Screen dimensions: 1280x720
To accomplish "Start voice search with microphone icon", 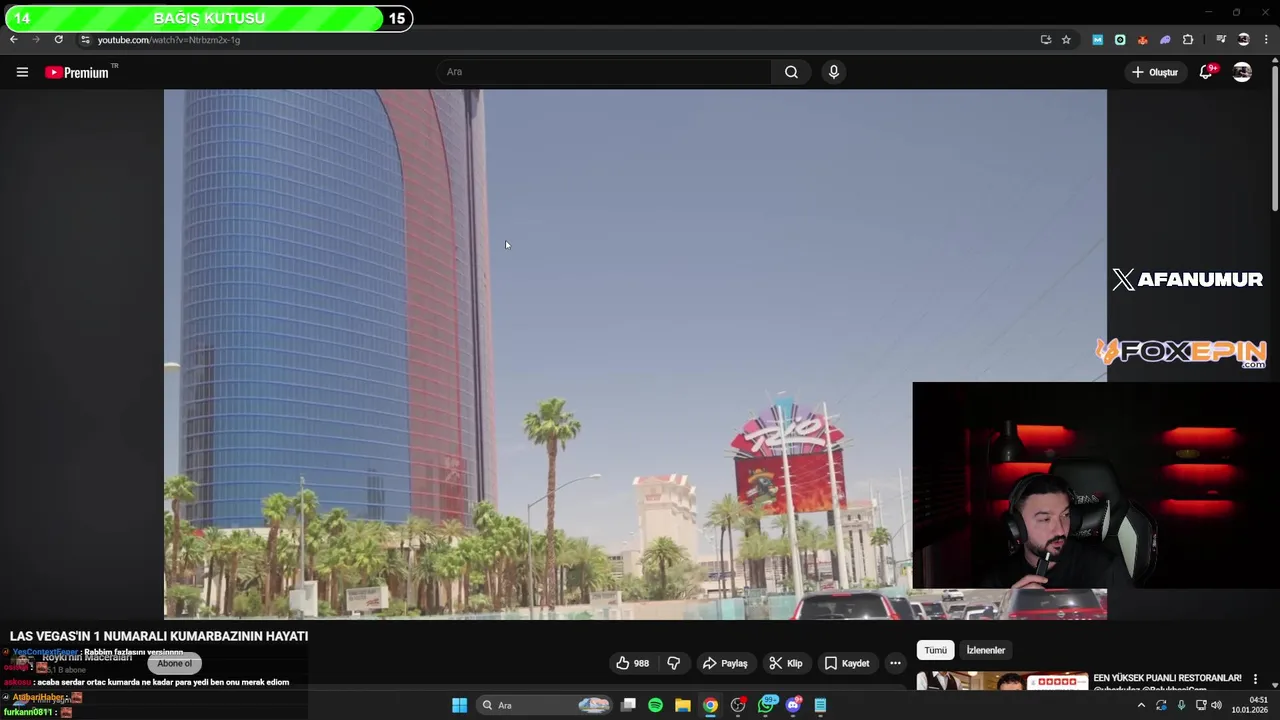I will click(x=833, y=72).
